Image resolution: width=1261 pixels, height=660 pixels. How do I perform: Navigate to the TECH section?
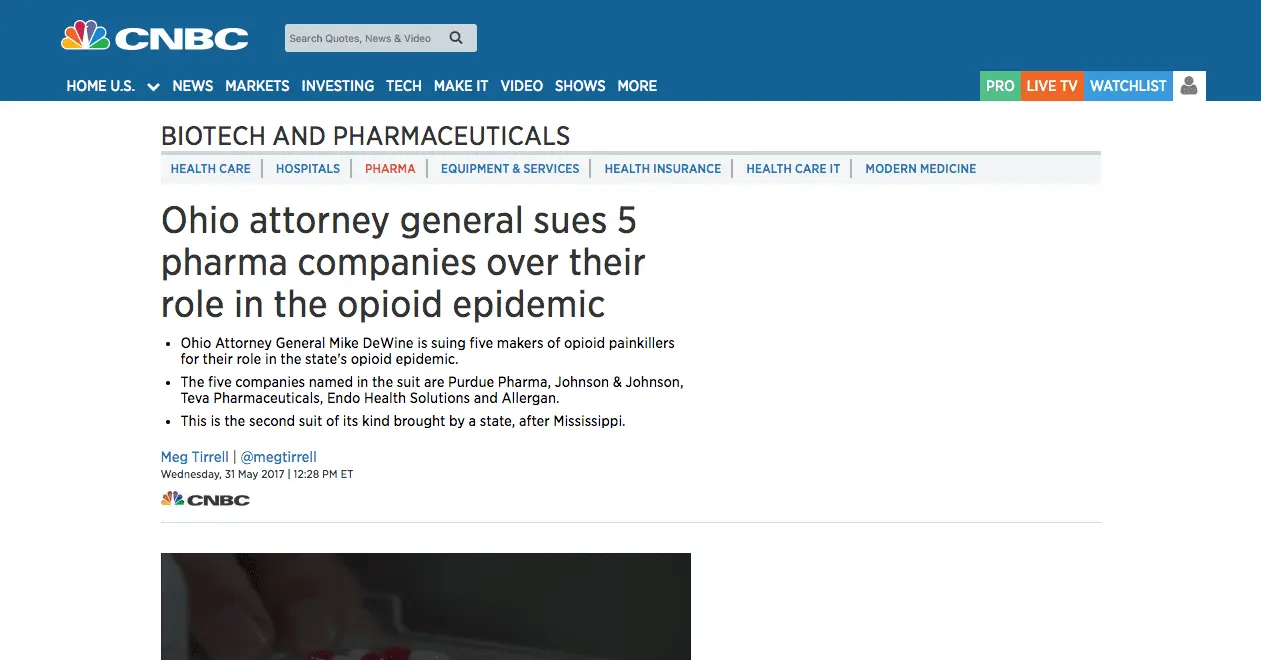pos(404,86)
